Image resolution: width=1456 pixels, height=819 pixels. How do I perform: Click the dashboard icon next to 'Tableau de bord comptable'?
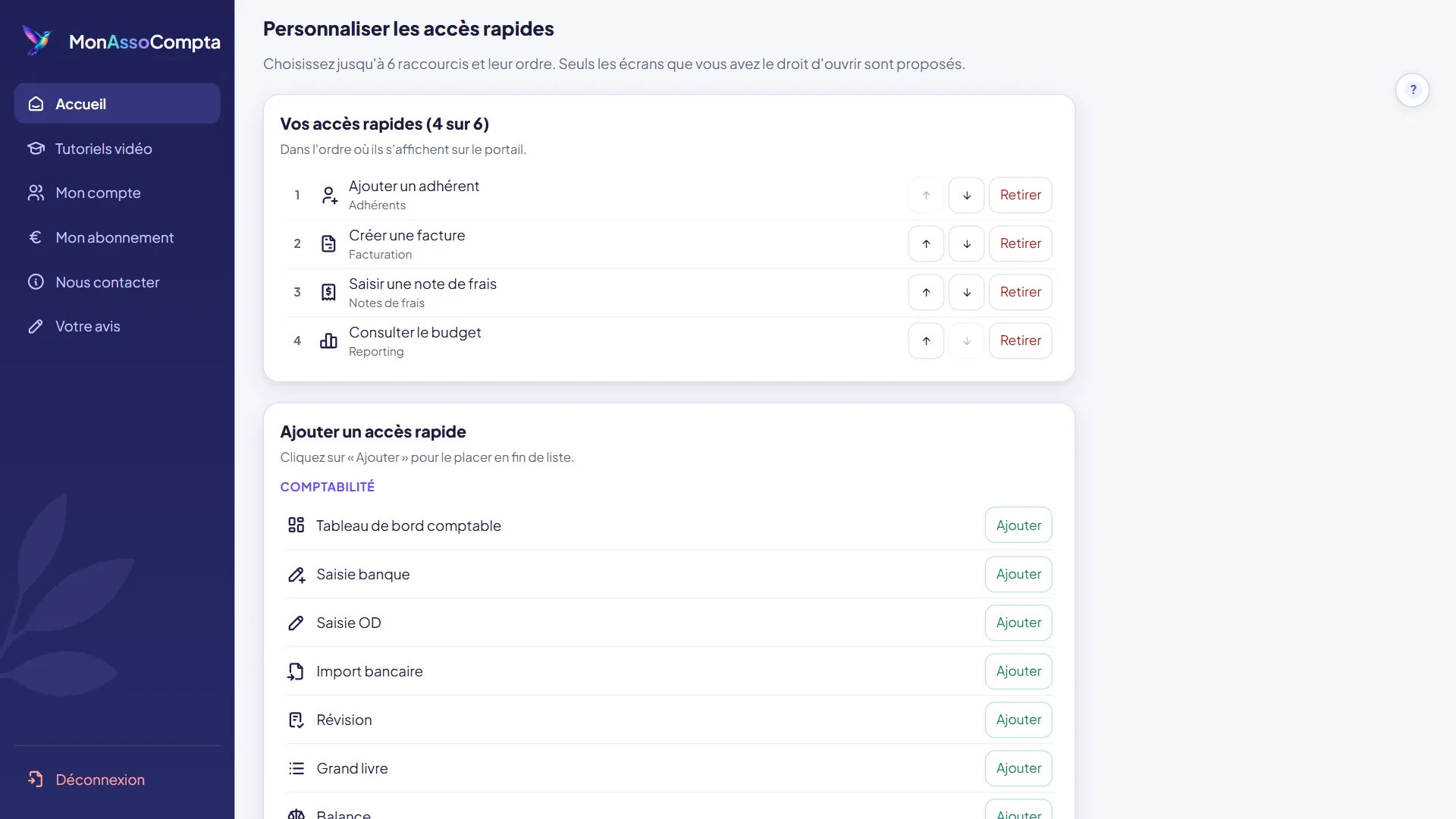296,525
